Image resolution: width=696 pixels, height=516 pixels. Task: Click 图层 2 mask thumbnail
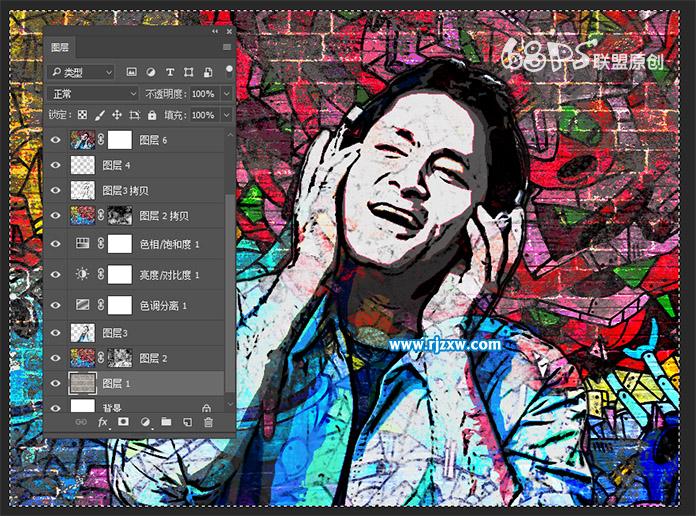click(120, 358)
